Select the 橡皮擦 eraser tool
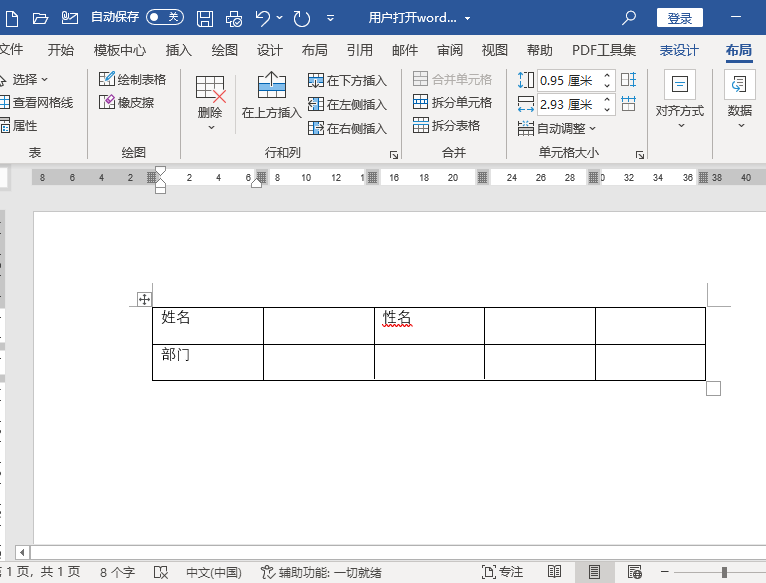The image size is (766, 583). coord(127,103)
